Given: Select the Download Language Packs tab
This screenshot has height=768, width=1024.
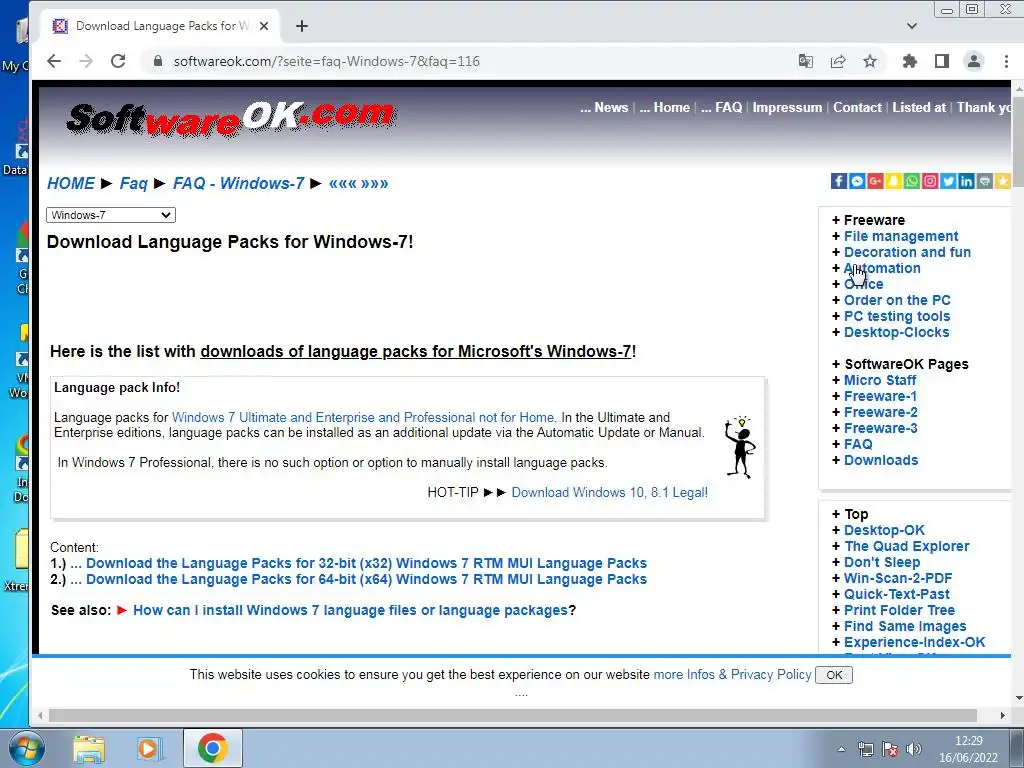Looking at the screenshot, I should point(162,26).
